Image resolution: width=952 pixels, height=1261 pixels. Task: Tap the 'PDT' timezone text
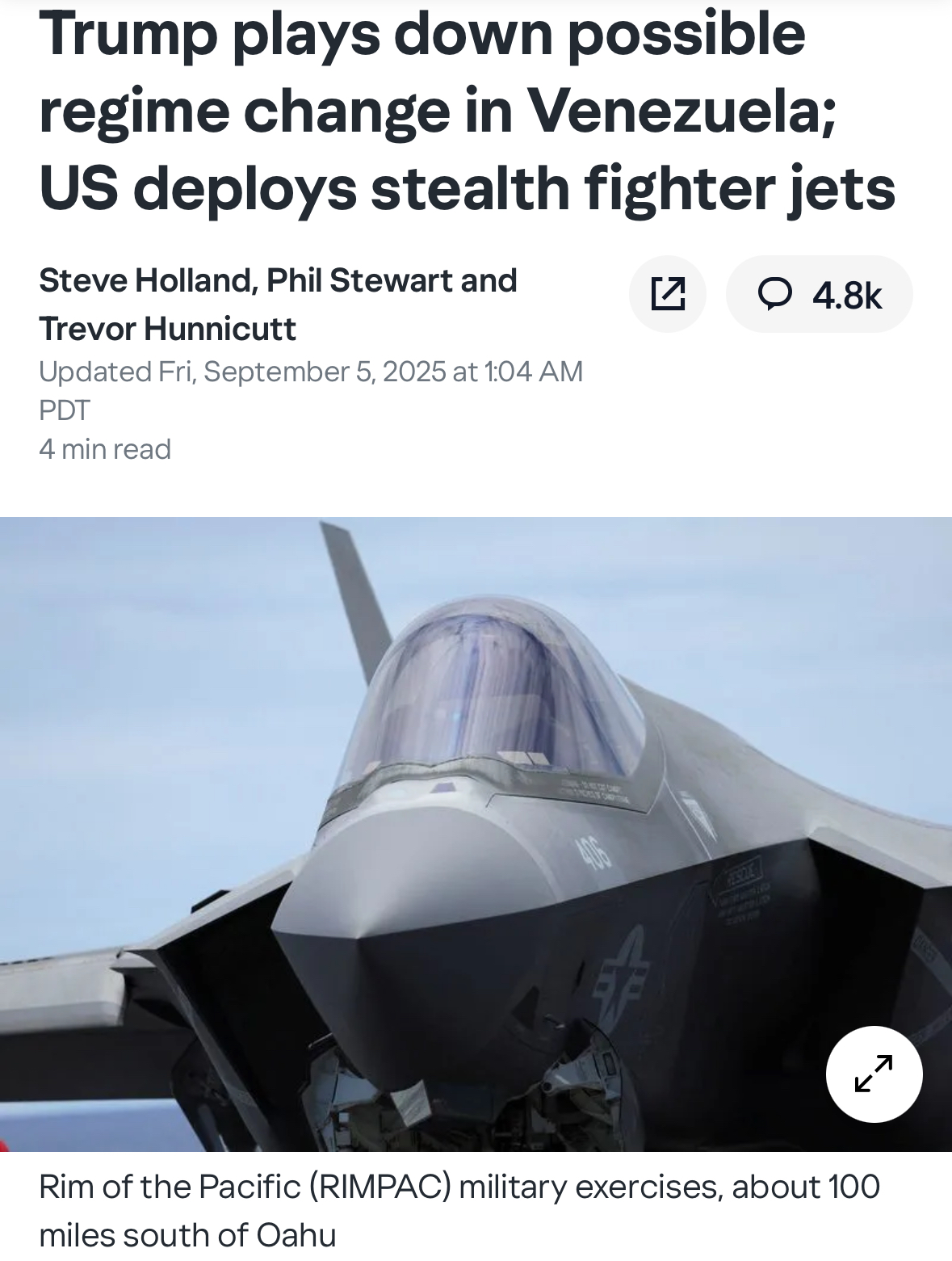pos(65,410)
